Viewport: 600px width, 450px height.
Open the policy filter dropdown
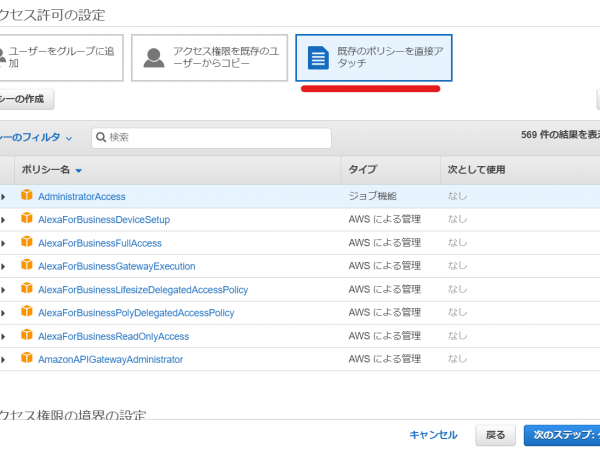click(x=36, y=137)
